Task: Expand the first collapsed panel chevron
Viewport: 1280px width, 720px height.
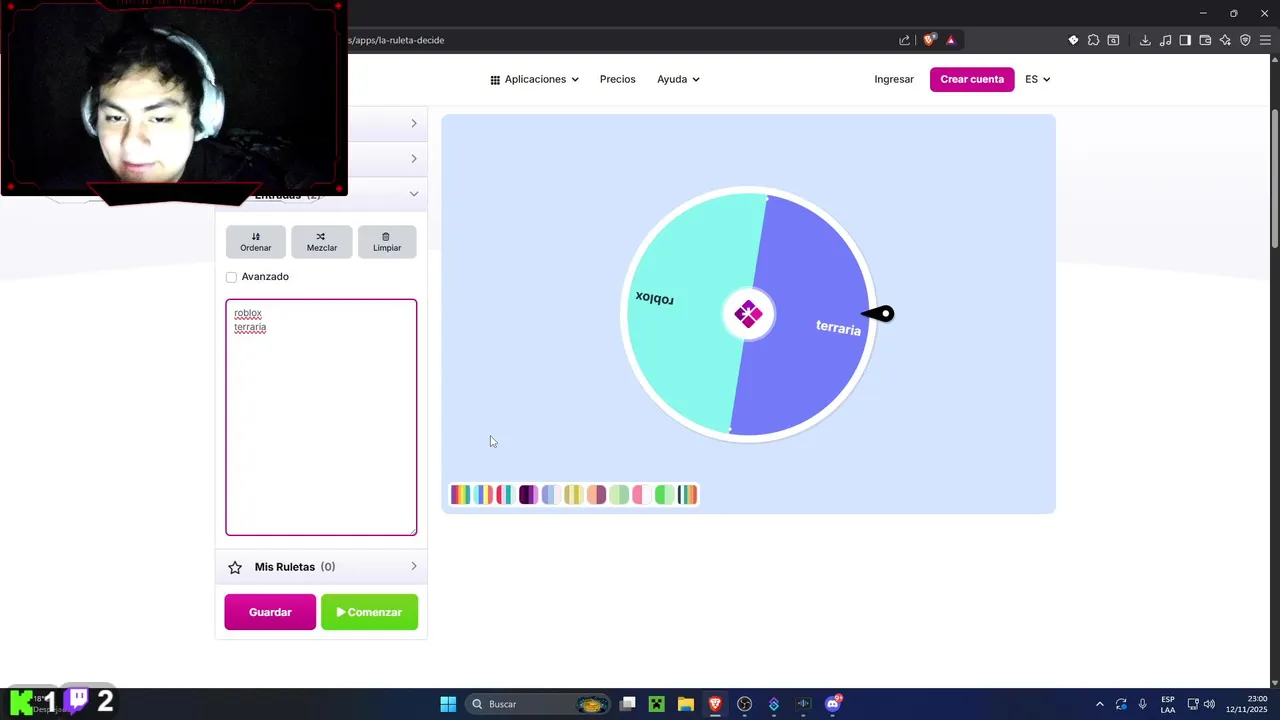Action: [x=414, y=123]
